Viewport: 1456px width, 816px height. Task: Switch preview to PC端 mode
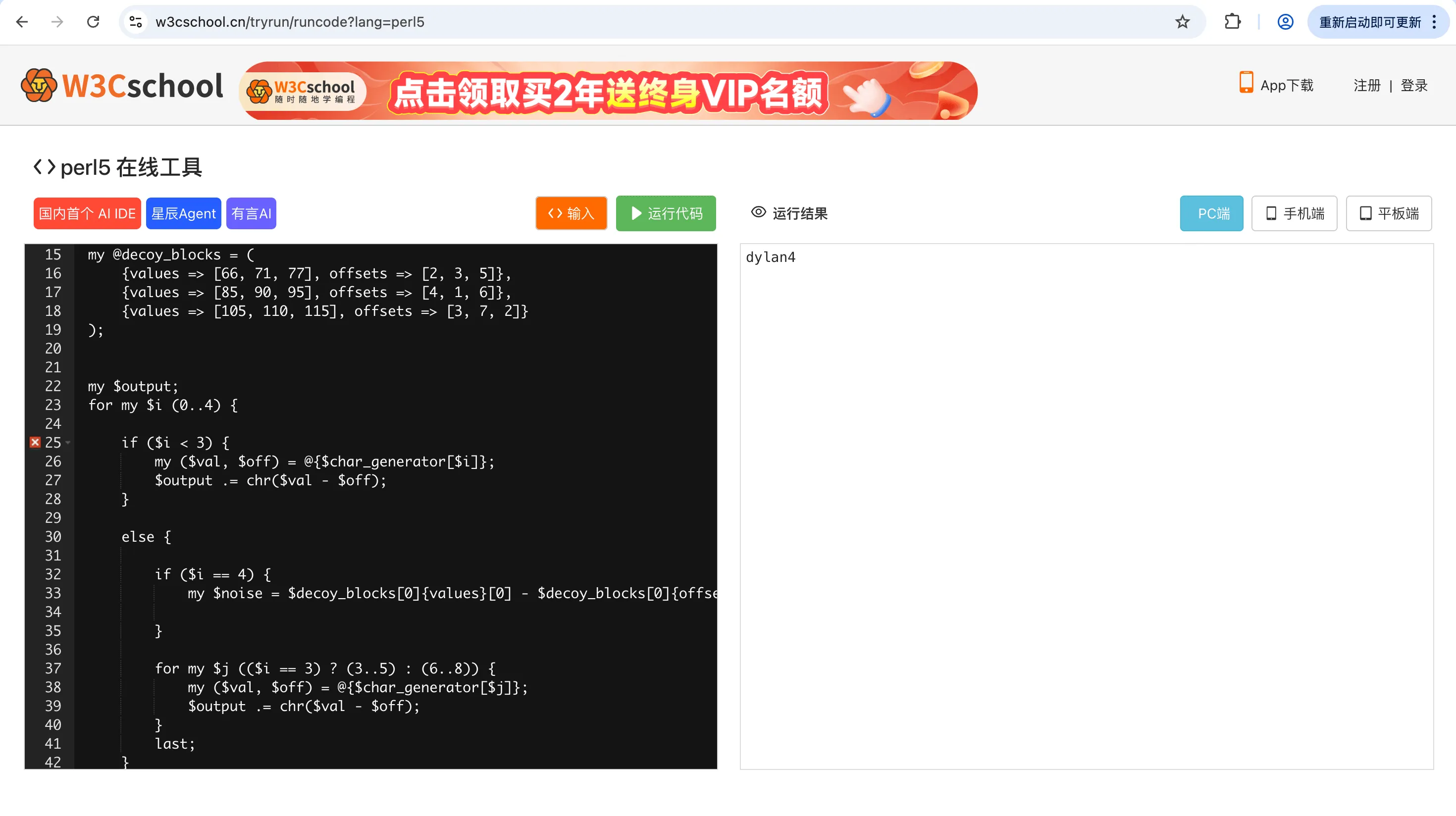tap(1211, 213)
